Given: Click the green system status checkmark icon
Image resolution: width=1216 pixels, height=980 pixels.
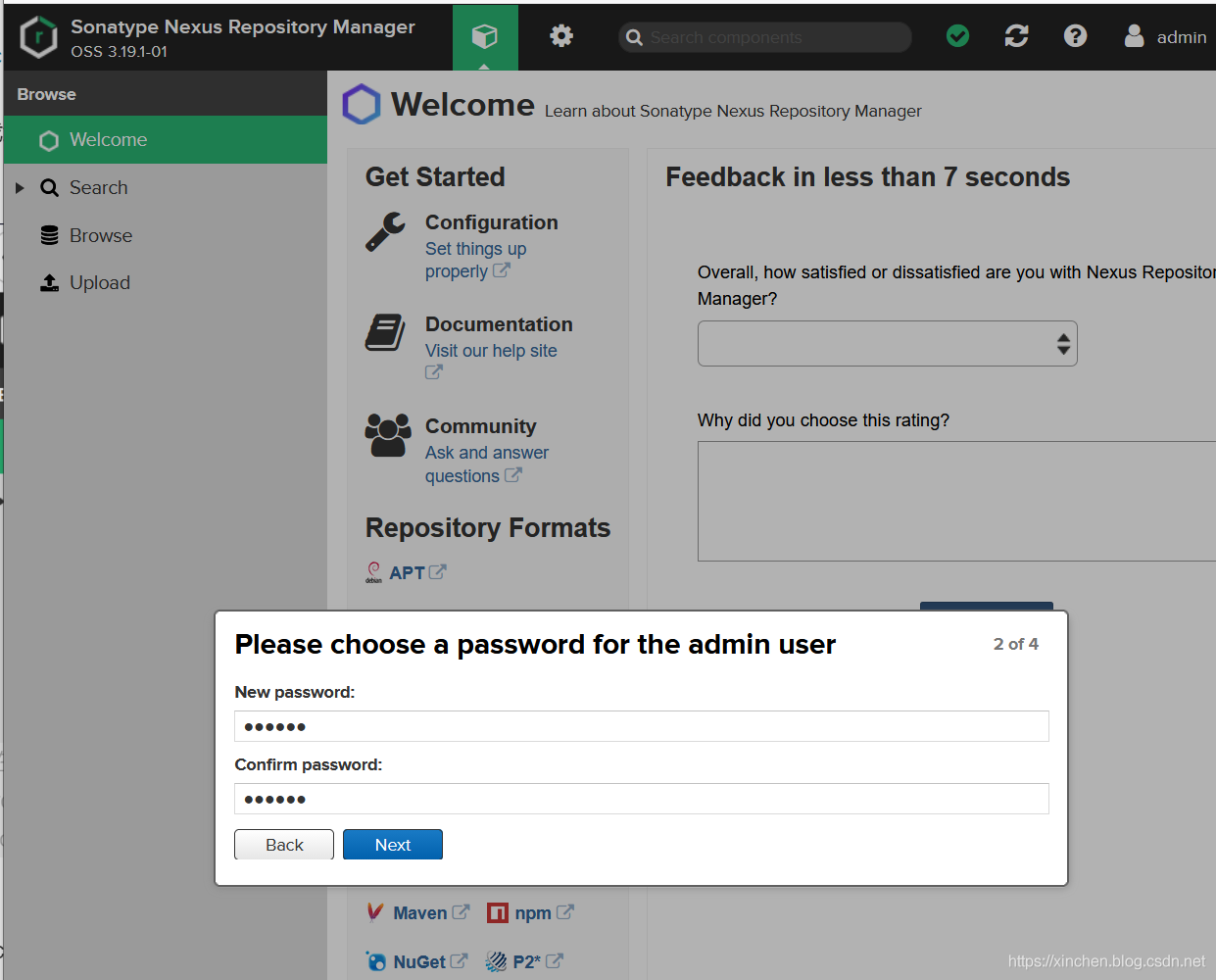Looking at the screenshot, I should (x=958, y=36).
